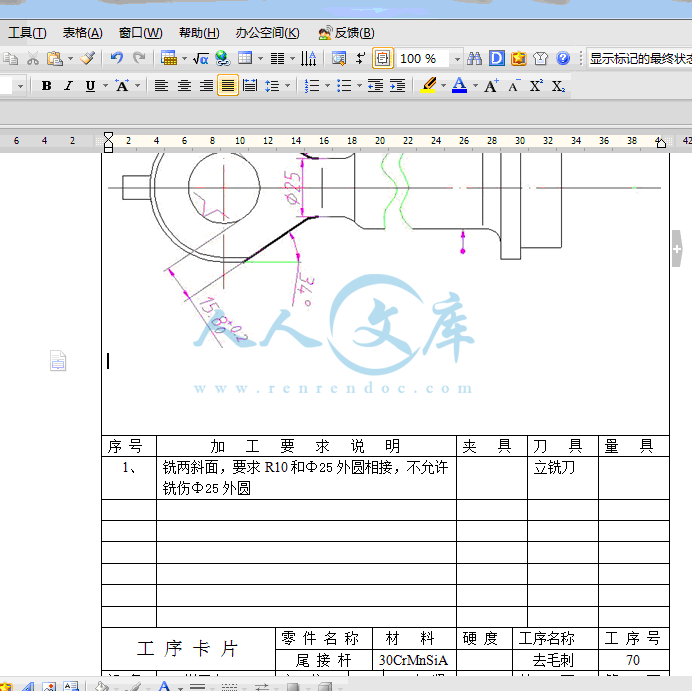Expand the insert table dropdown arrow
The image size is (692, 691).
pos(184,58)
